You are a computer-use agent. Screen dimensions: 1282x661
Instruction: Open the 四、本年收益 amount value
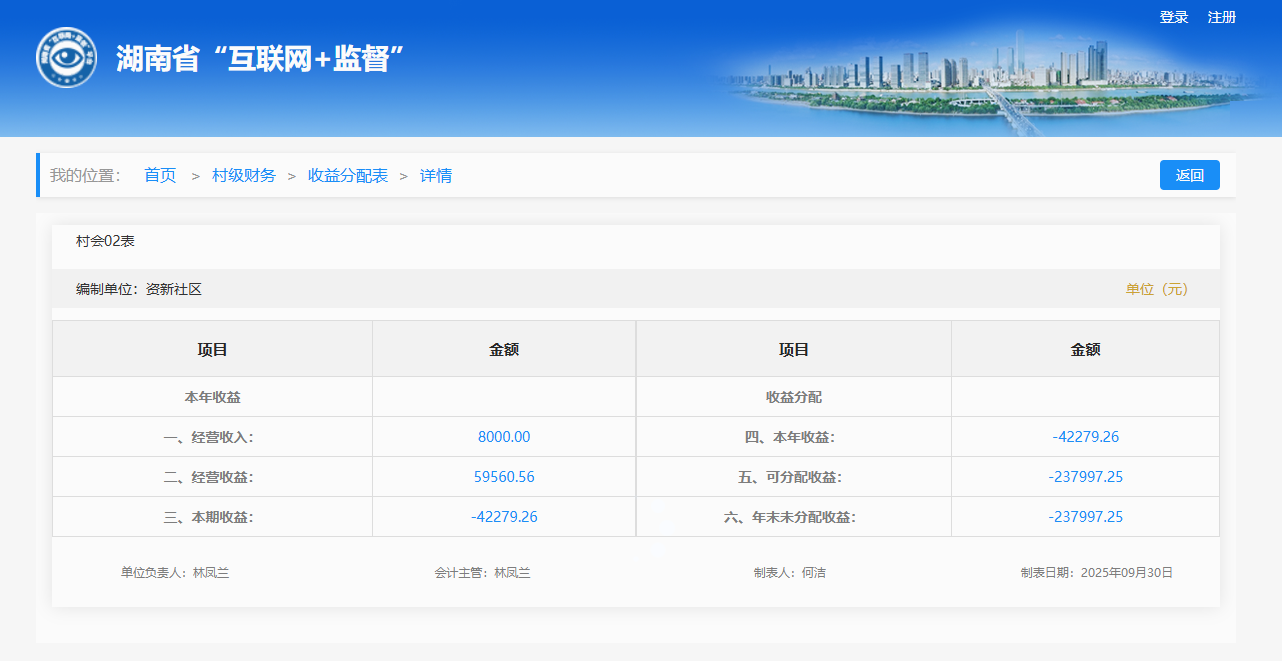[x=1085, y=437]
